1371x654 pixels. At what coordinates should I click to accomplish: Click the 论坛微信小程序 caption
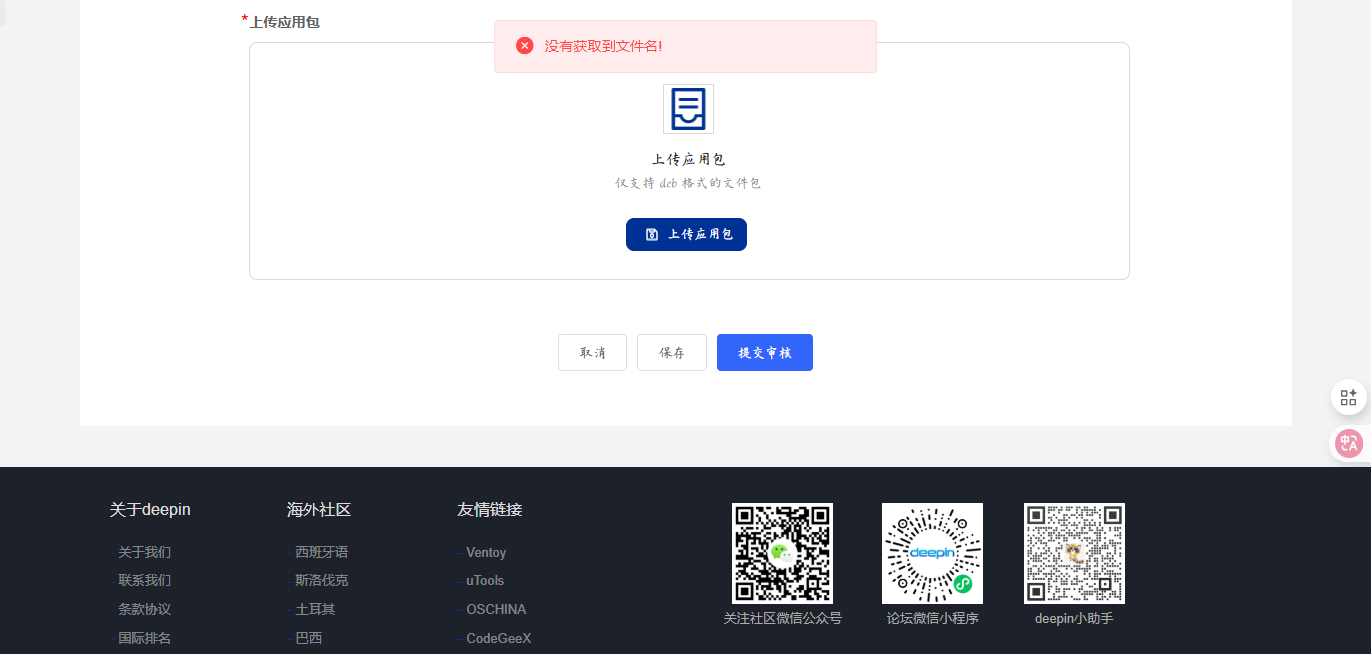pyautogui.click(x=932, y=618)
